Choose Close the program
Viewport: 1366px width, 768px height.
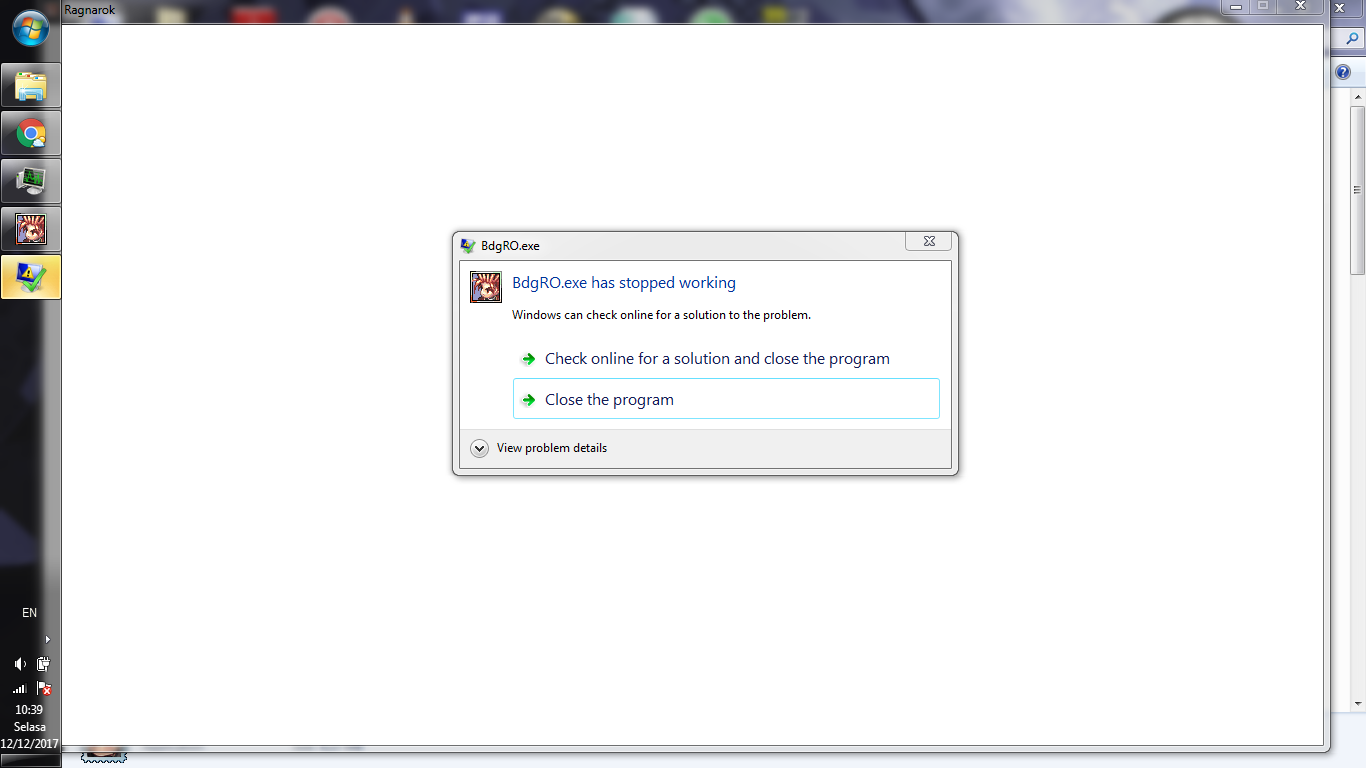pyautogui.click(x=726, y=399)
